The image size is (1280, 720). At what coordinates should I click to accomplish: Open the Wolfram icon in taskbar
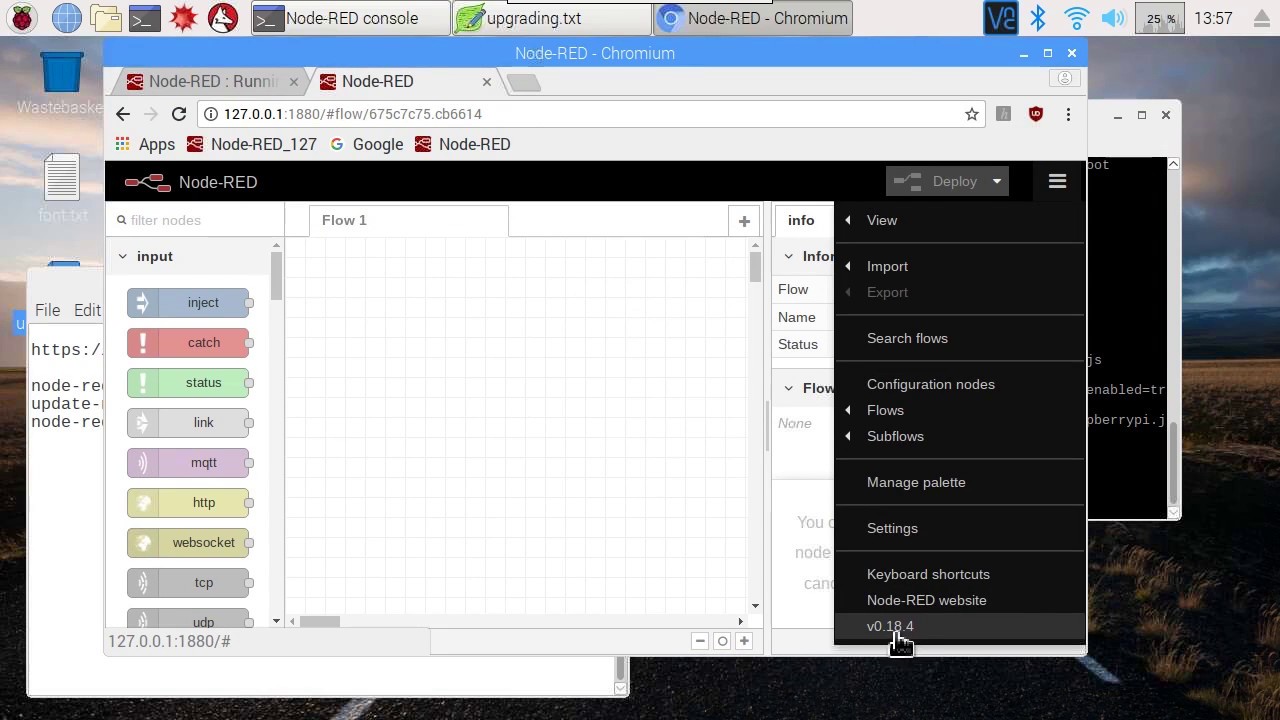(222, 18)
